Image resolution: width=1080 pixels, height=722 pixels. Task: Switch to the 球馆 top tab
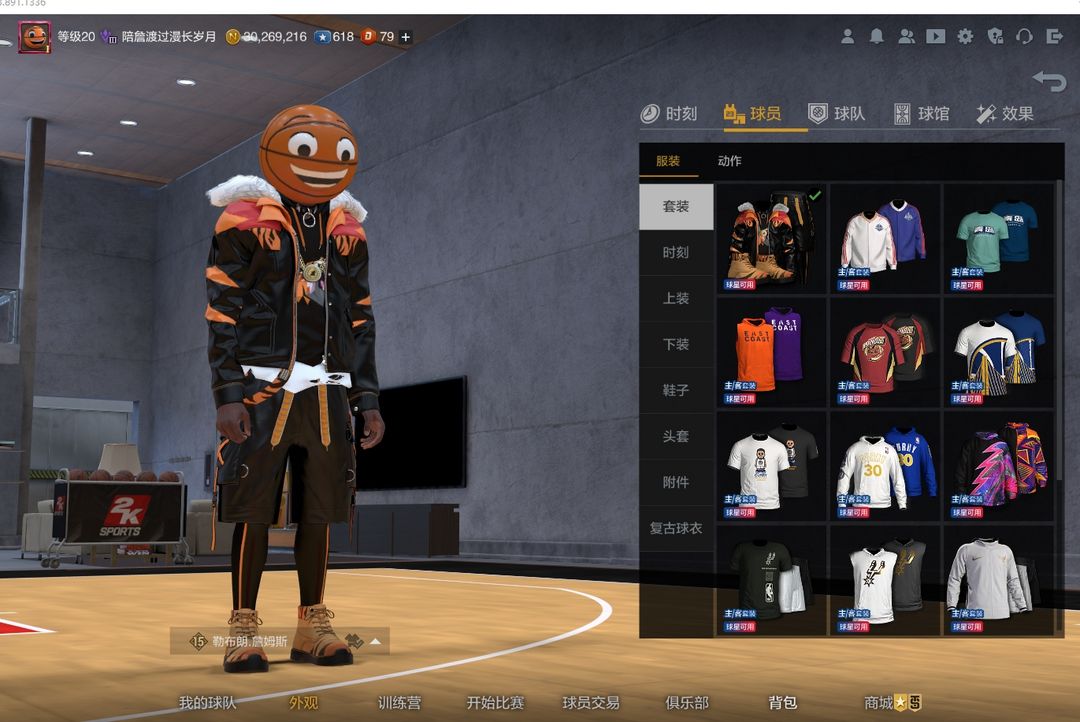pyautogui.click(x=921, y=114)
